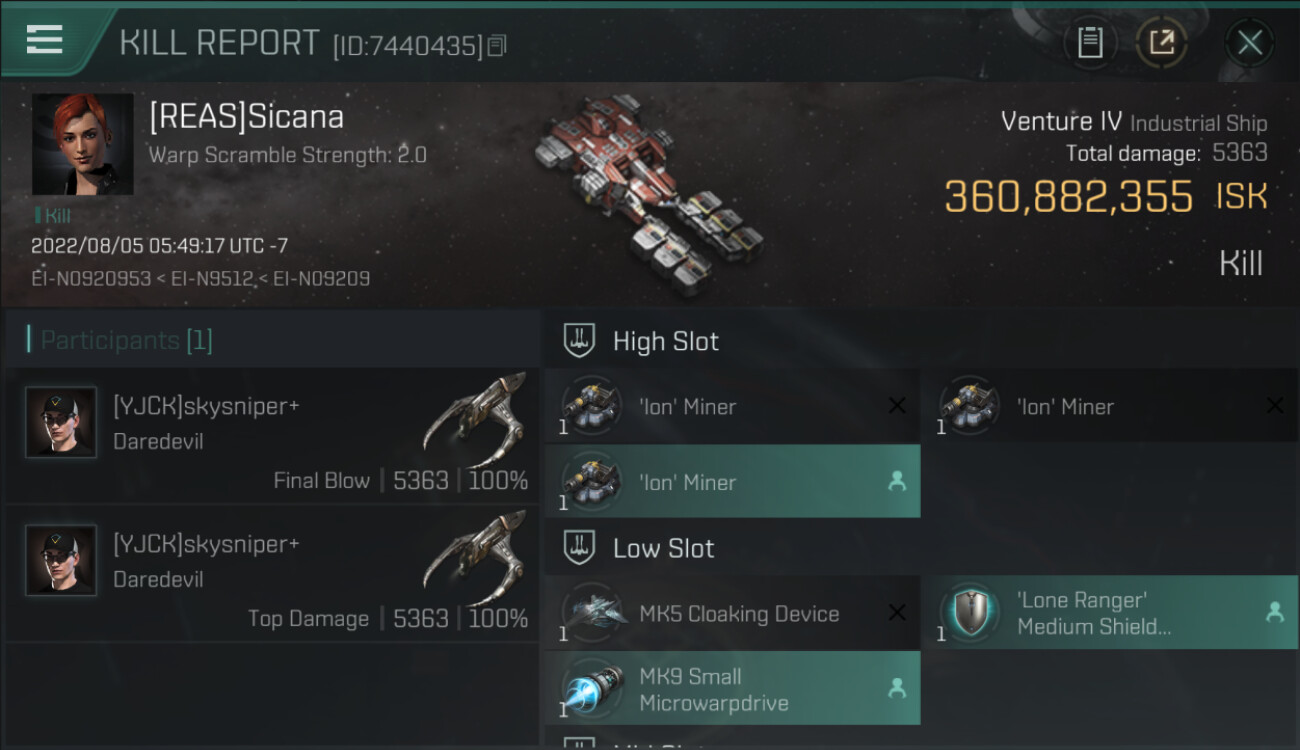Click the second destroyed 'Ion' Miner entry

(1110, 406)
